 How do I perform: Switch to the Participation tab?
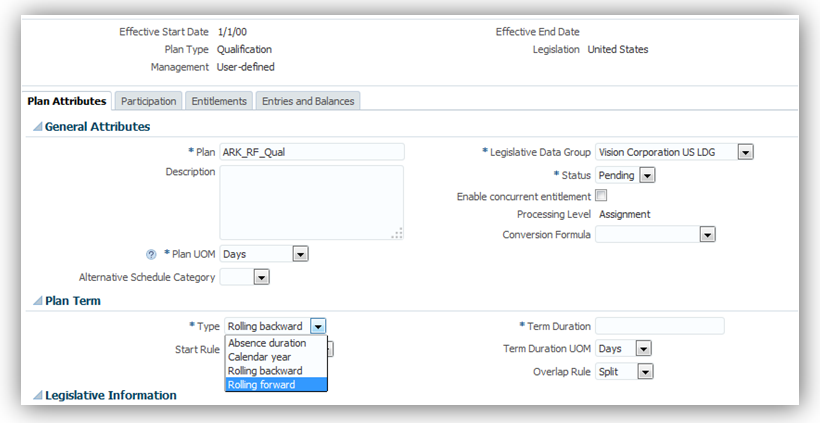tap(149, 100)
